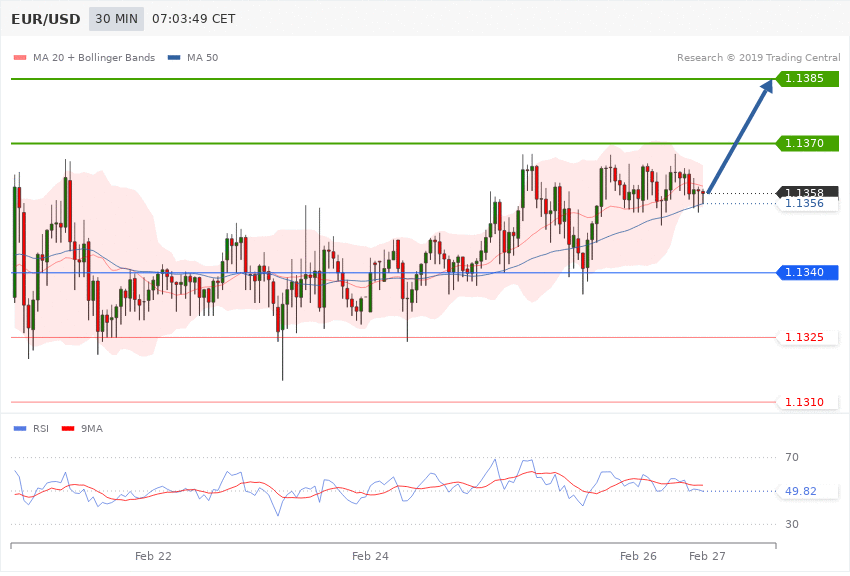The height and width of the screenshot is (576, 850).
Task: Click the blue RSI legend swatch
Action: (x=20, y=429)
